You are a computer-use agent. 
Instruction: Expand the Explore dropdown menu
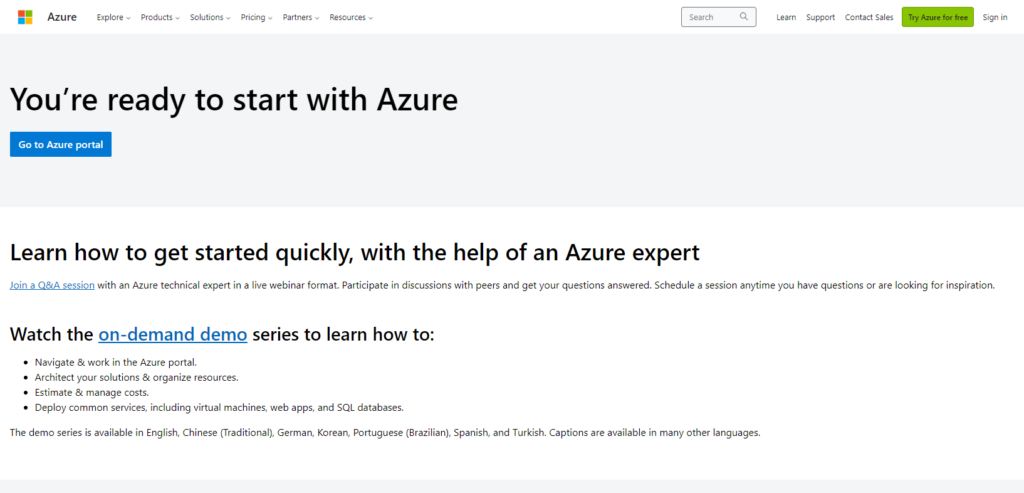pyautogui.click(x=113, y=17)
